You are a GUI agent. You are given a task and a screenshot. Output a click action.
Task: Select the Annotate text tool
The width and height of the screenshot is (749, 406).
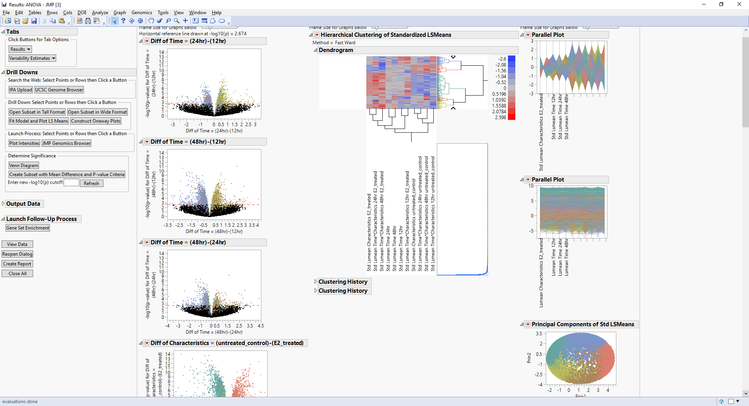(195, 21)
